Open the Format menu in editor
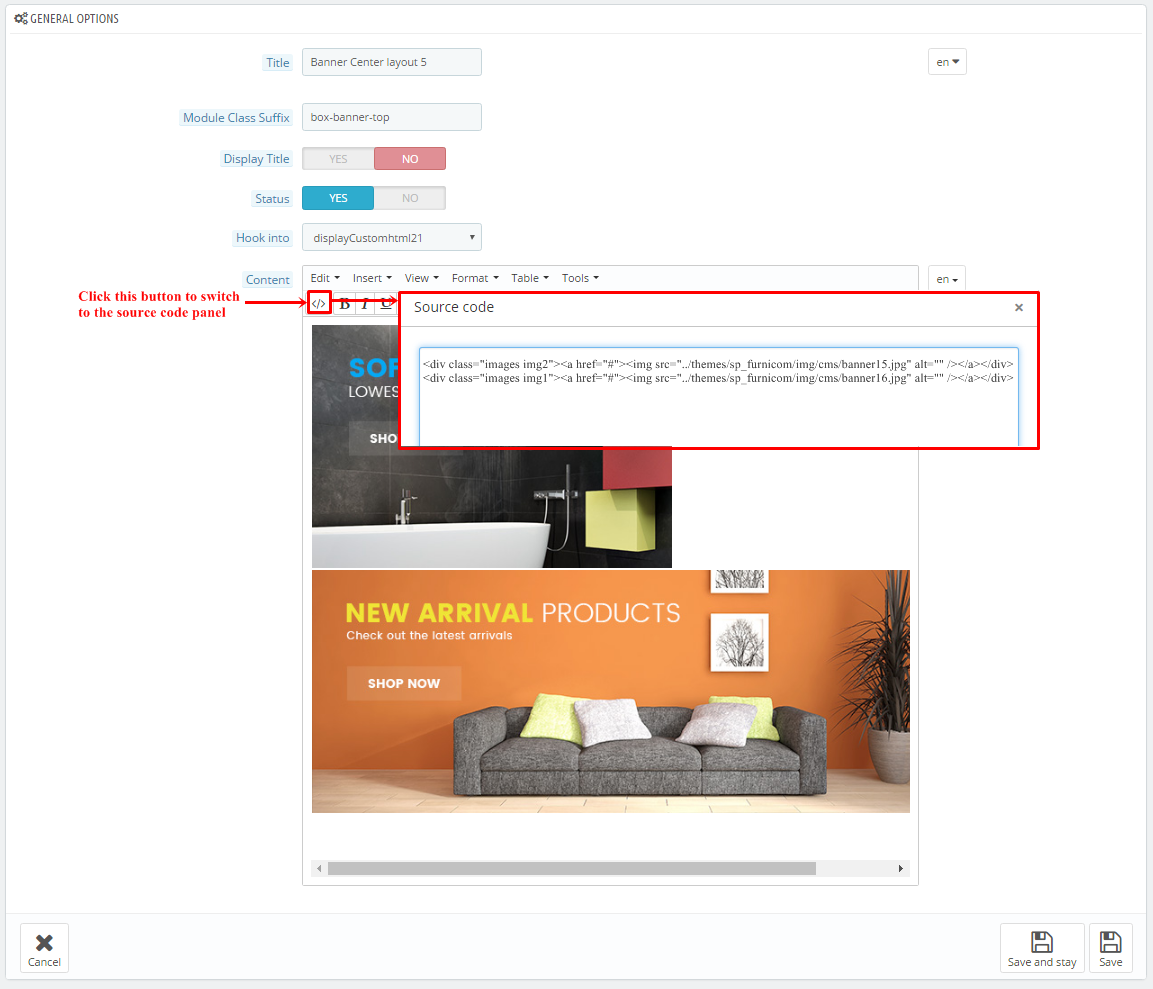The height and width of the screenshot is (989, 1153). (x=475, y=278)
